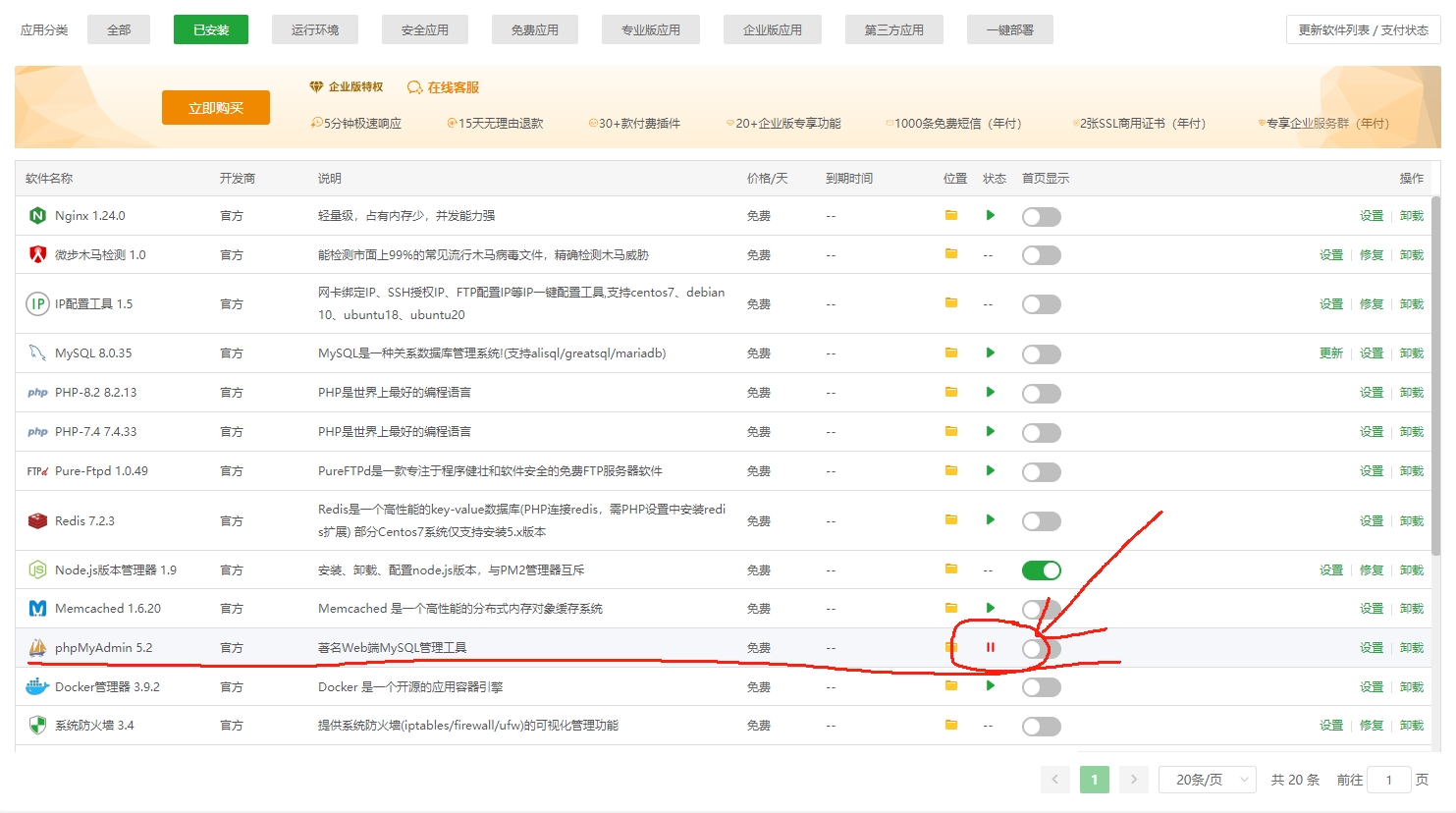Open the Docker manager folder location icon
Viewport: 1456px width, 813px height.
(950, 685)
